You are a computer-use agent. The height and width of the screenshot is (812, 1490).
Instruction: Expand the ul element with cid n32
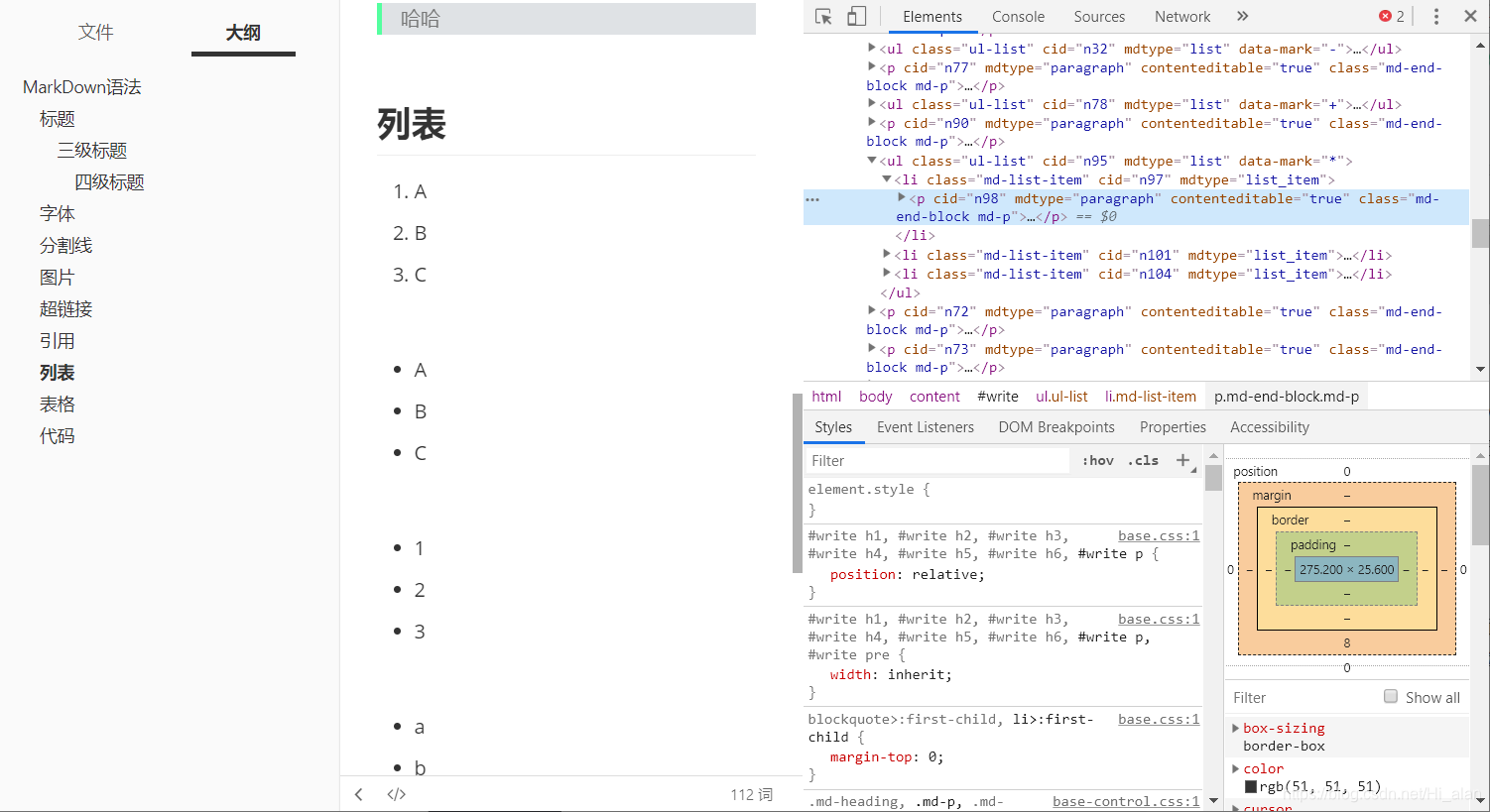click(x=872, y=48)
